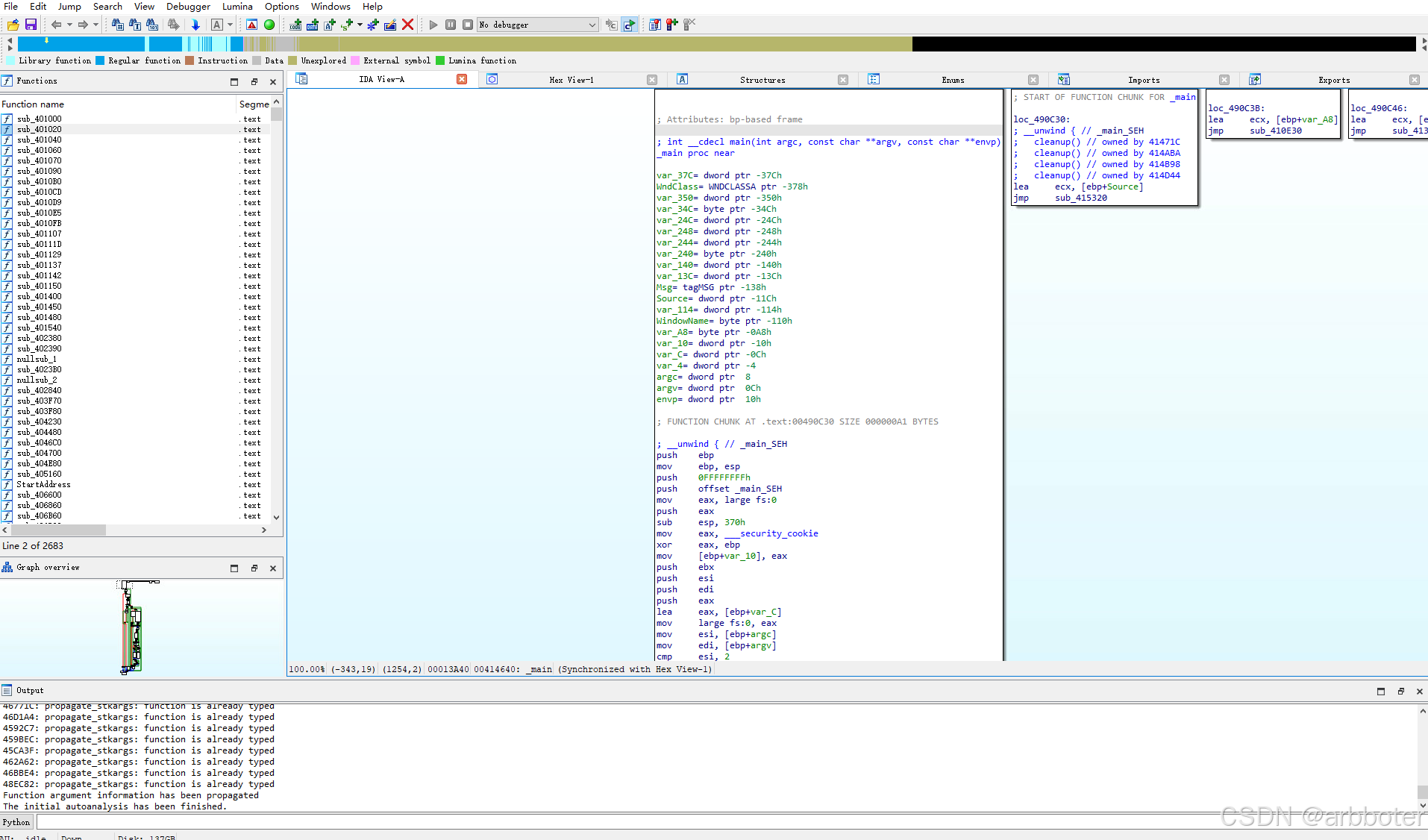Open the dropdown beside the A text icon
Screen dimensions: 1428x840
[231, 25]
